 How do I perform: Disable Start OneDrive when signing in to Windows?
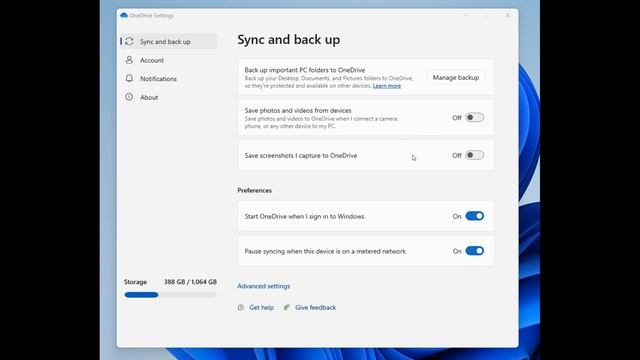pos(475,216)
